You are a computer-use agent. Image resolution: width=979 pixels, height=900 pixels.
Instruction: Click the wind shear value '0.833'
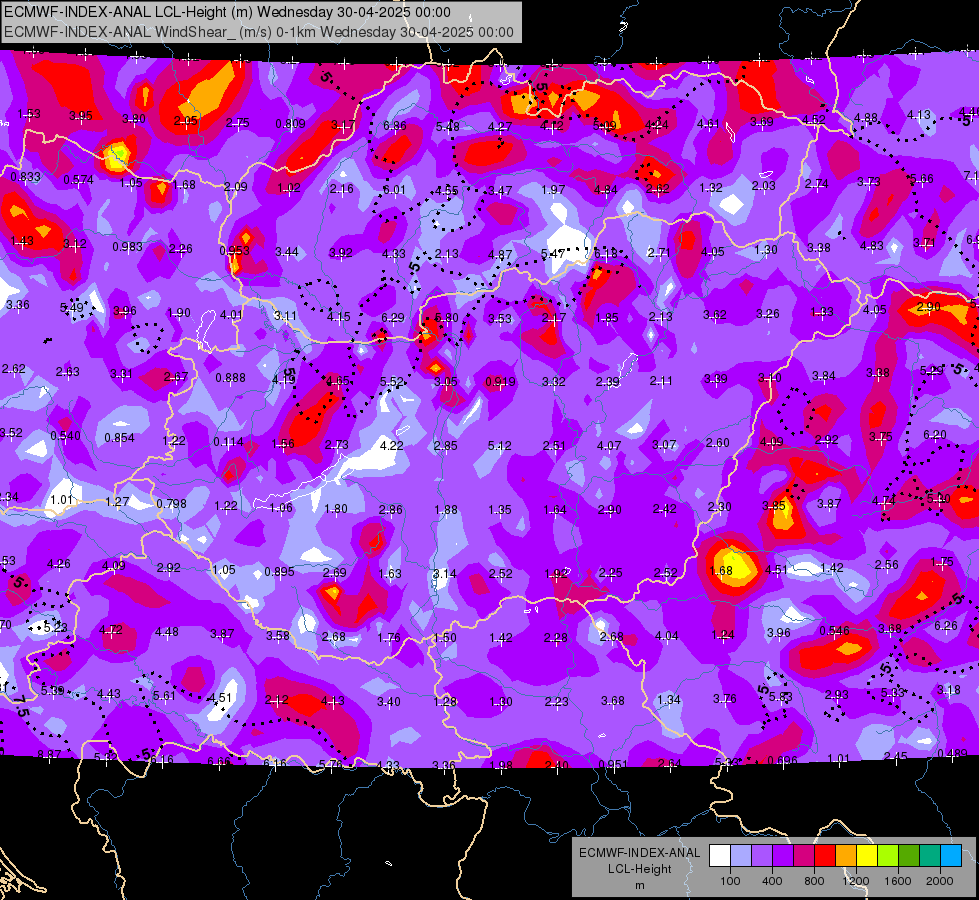click(x=26, y=177)
